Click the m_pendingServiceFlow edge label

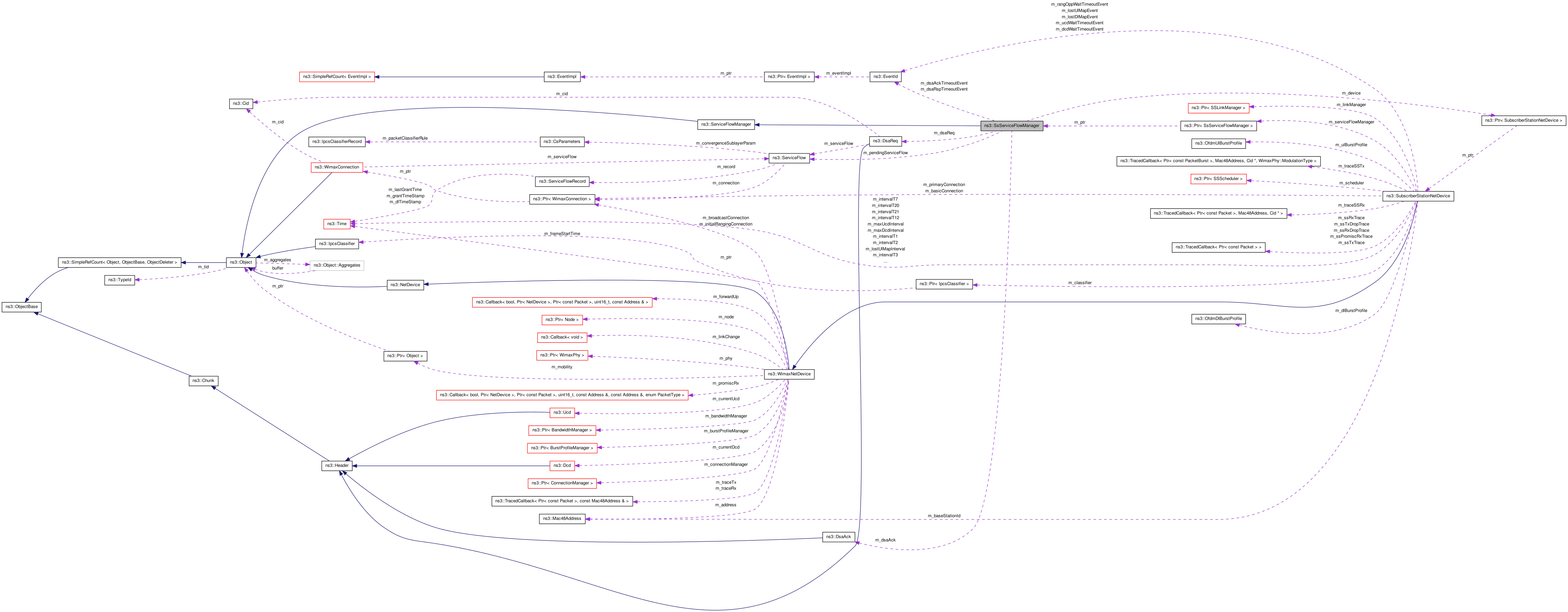885,153
